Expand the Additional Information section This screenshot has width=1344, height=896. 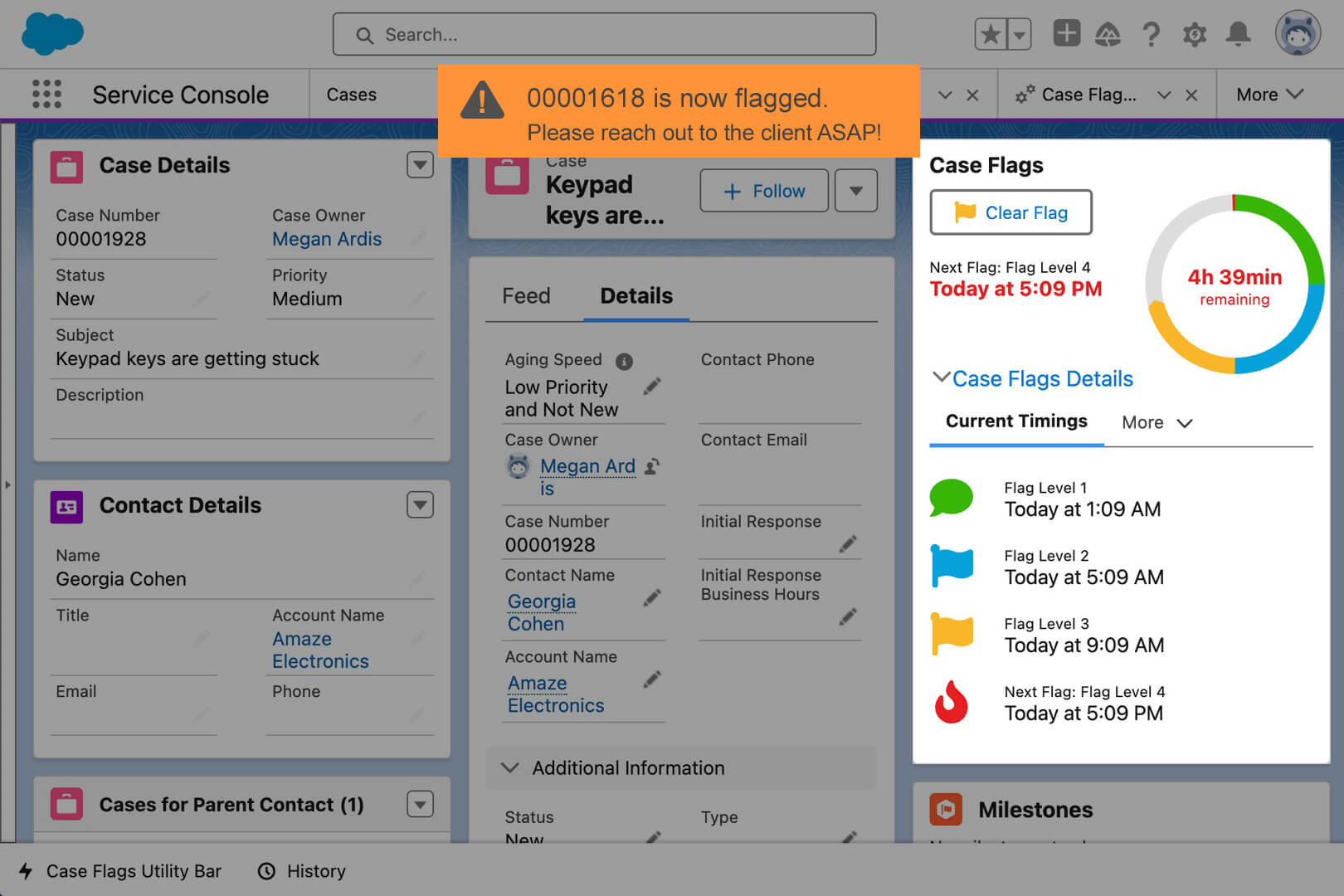pyautogui.click(x=510, y=767)
